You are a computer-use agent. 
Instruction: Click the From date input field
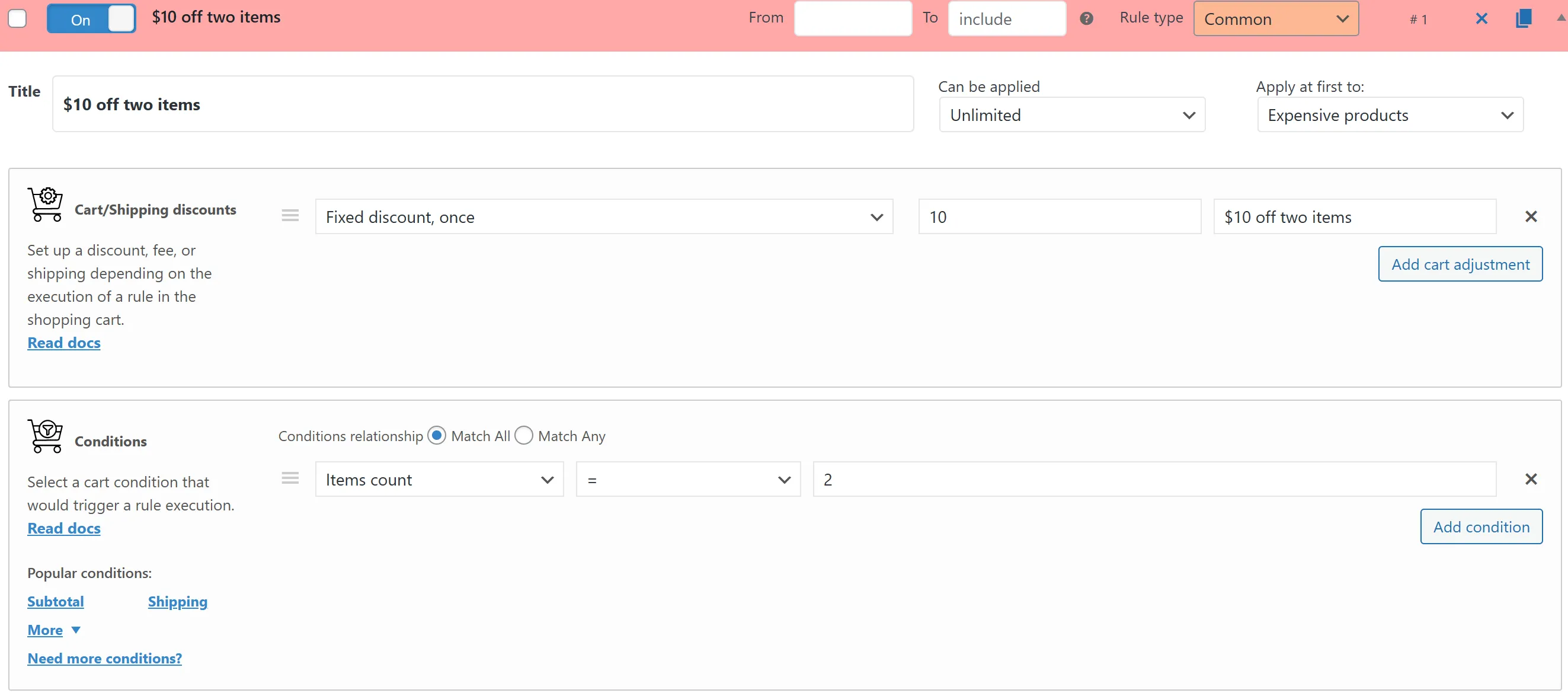coord(852,19)
